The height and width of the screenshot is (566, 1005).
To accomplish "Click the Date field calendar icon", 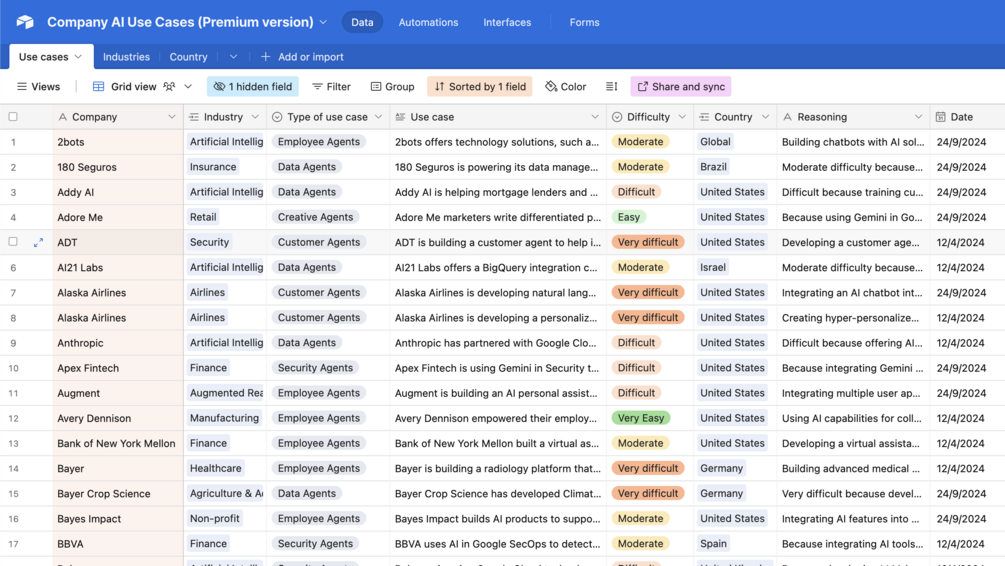I will click(940, 117).
